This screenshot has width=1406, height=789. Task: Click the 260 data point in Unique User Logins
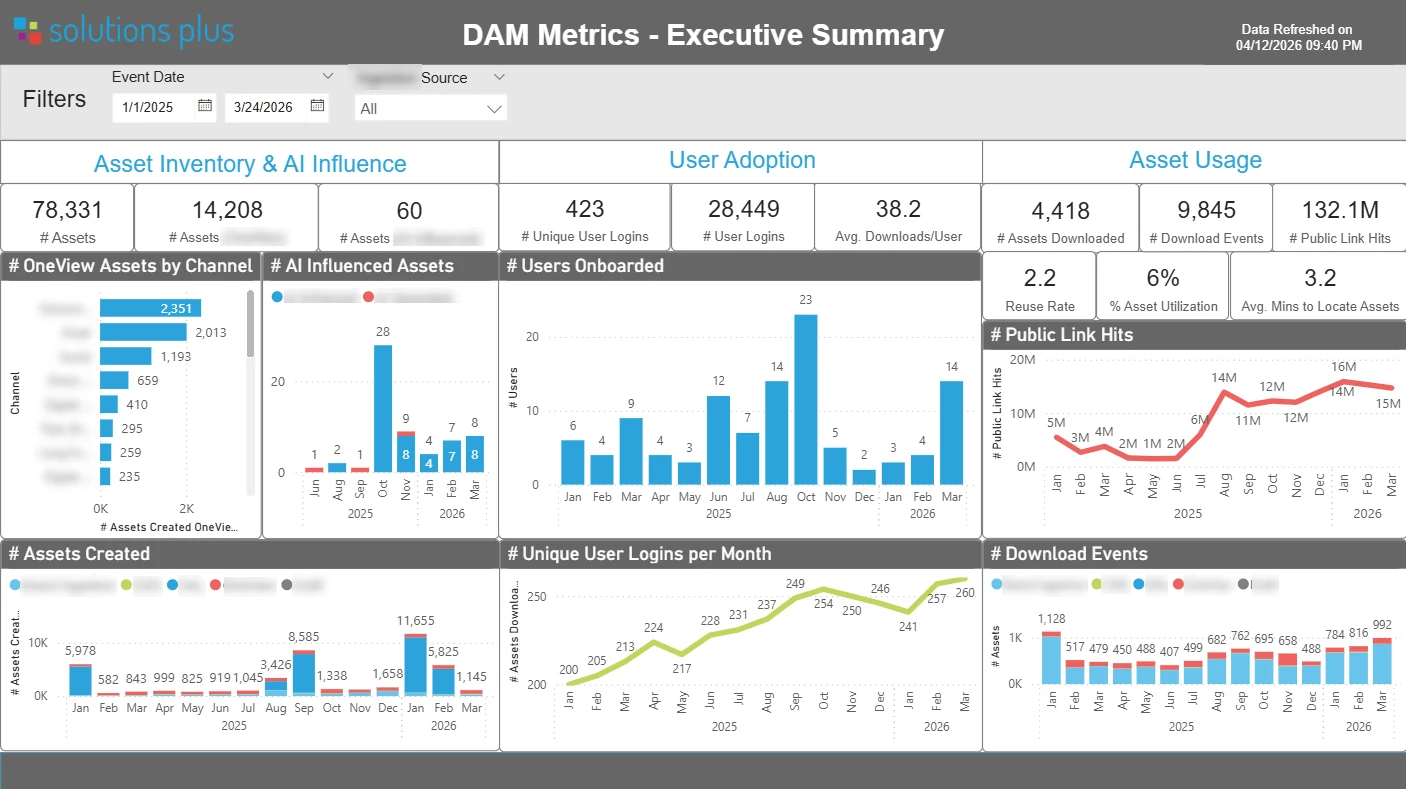(x=965, y=579)
